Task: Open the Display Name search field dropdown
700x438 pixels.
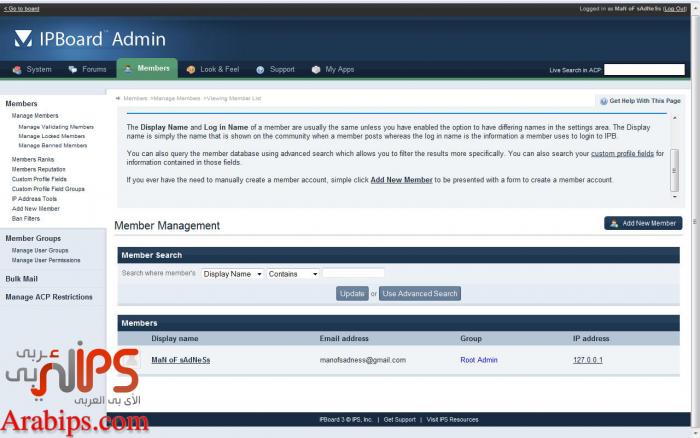Action: 232,273
